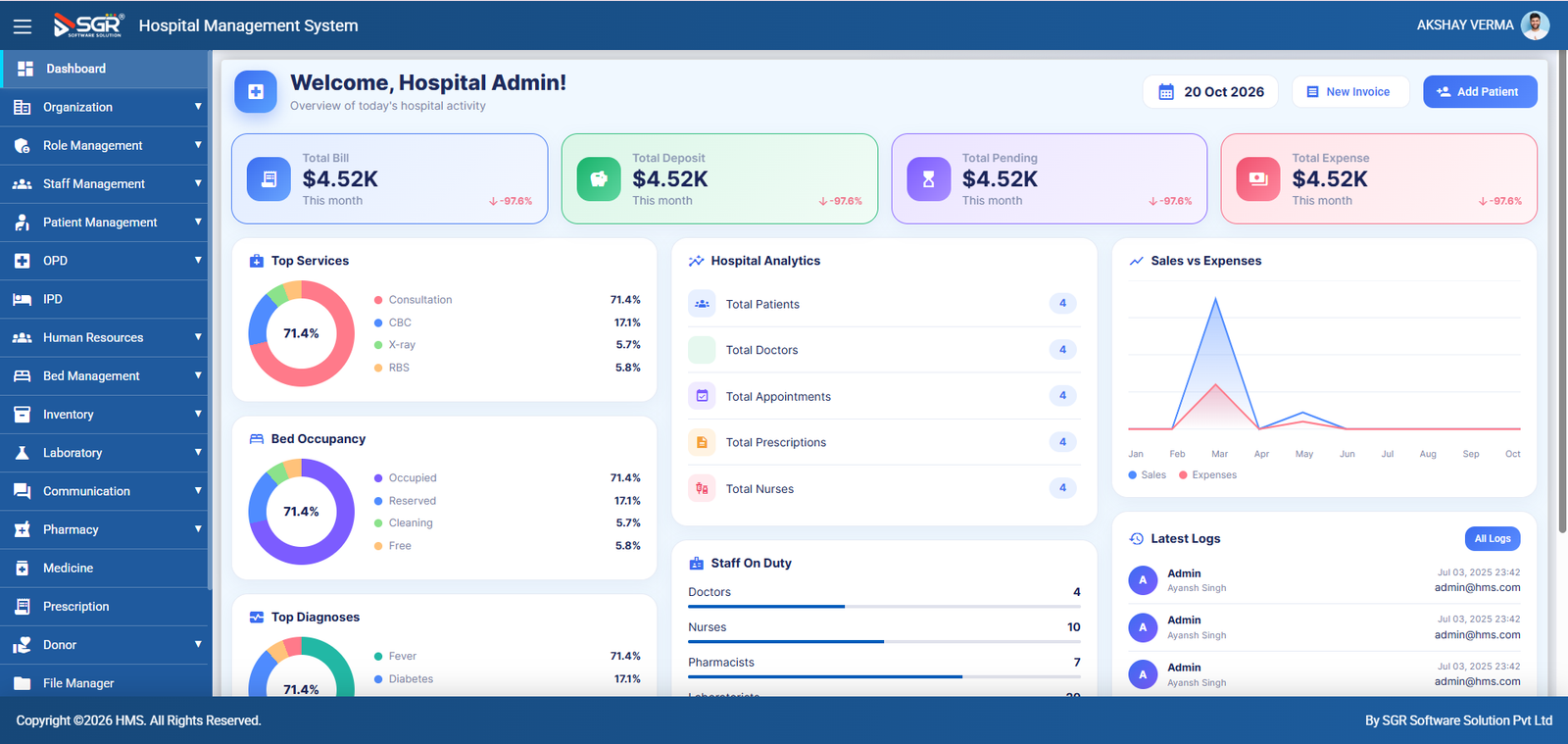This screenshot has height=744, width=1568.
Task: Expand the OPD submenu arrow
Action: (x=198, y=260)
